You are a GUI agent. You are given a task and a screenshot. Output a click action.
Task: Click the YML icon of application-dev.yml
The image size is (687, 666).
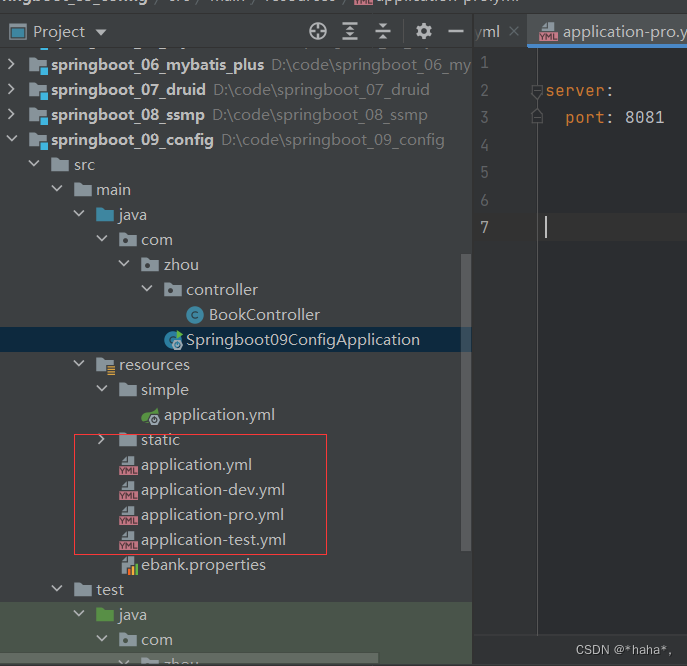pyautogui.click(x=128, y=490)
